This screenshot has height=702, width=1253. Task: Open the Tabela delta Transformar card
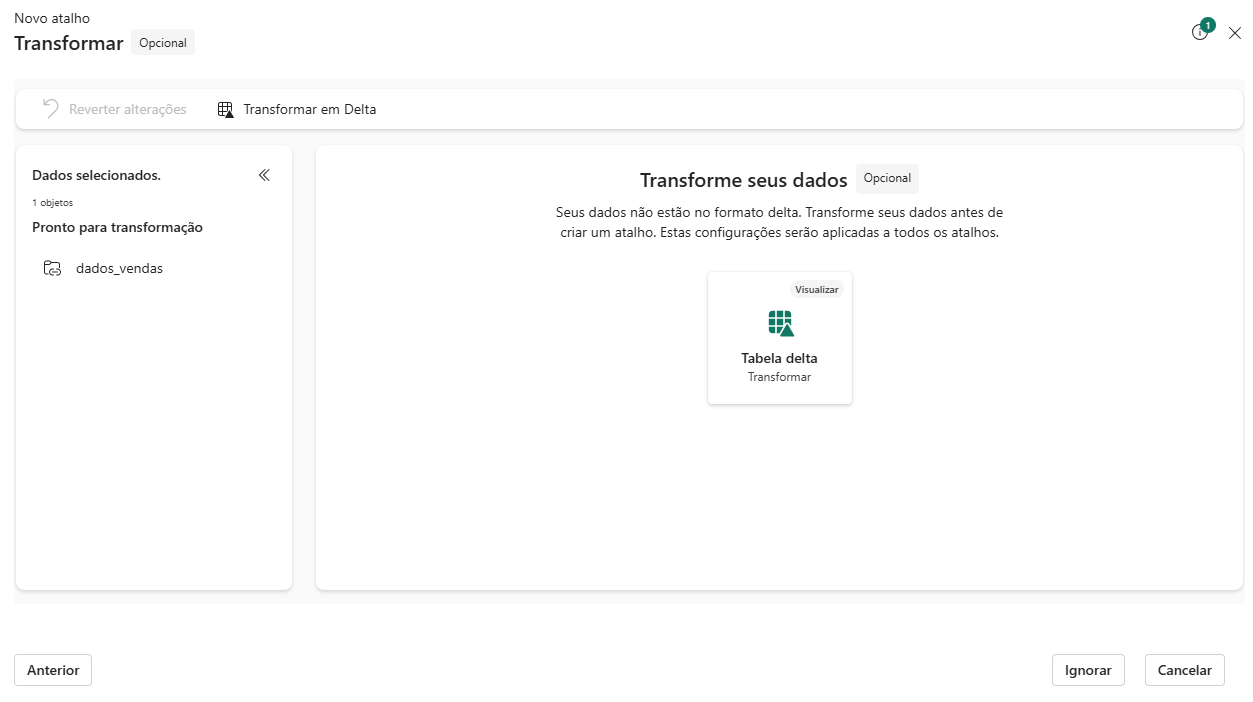point(780,338)
